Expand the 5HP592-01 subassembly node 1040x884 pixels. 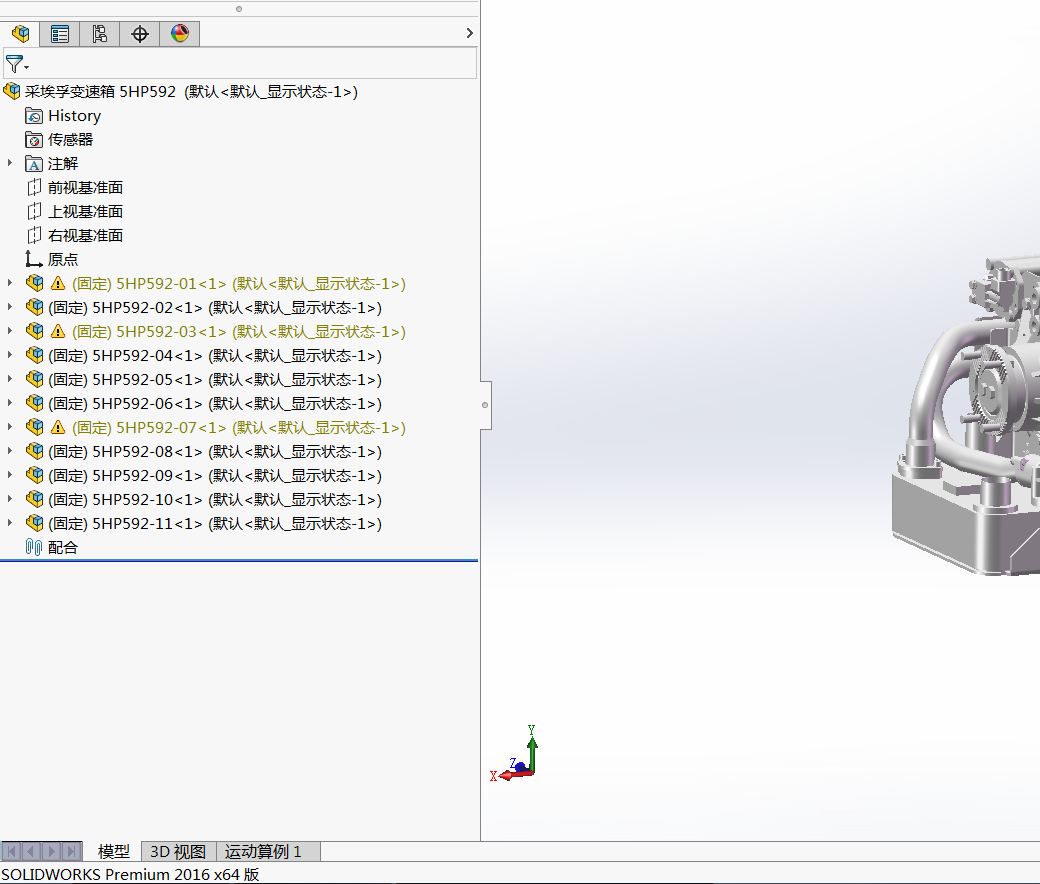(x=9, y=283)
